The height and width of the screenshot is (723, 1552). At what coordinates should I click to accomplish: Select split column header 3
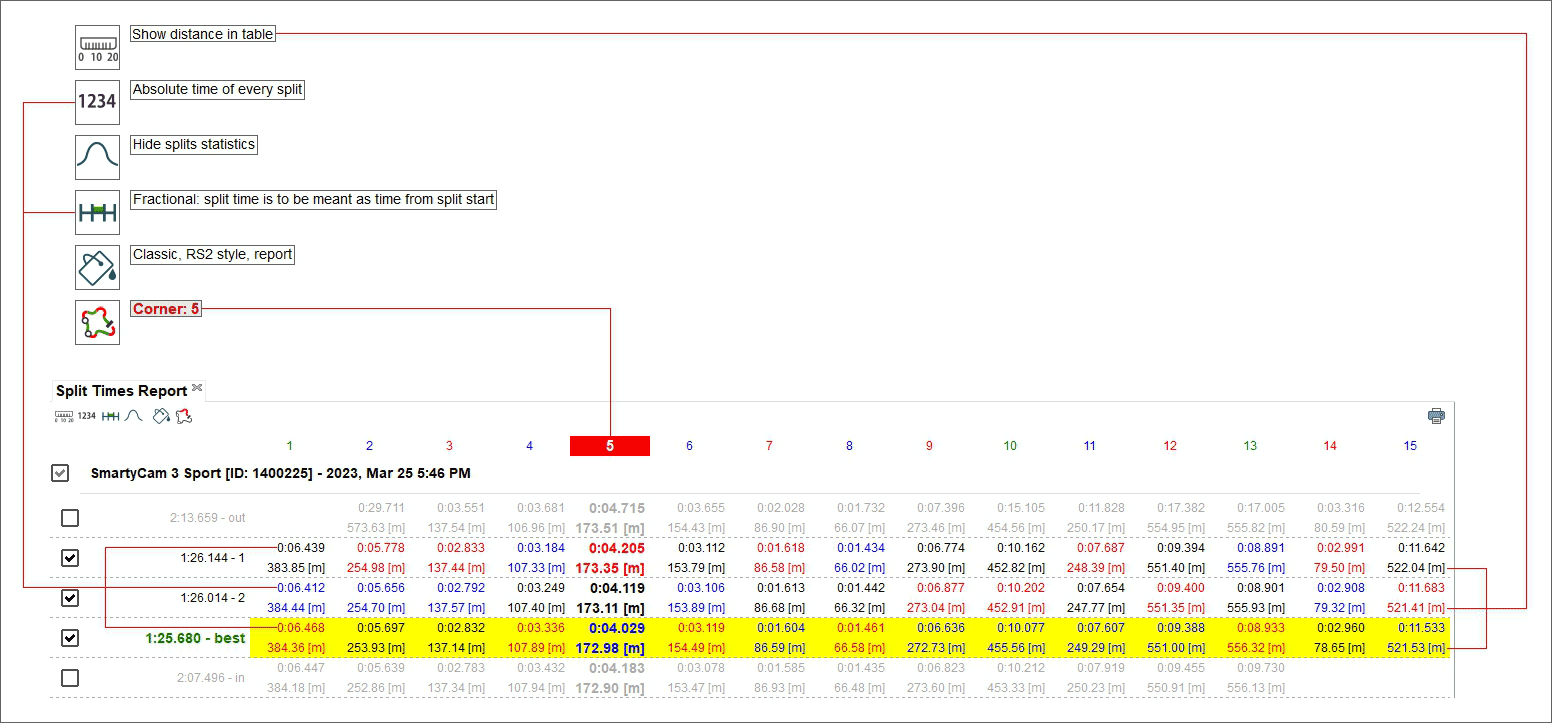(449, 446)
